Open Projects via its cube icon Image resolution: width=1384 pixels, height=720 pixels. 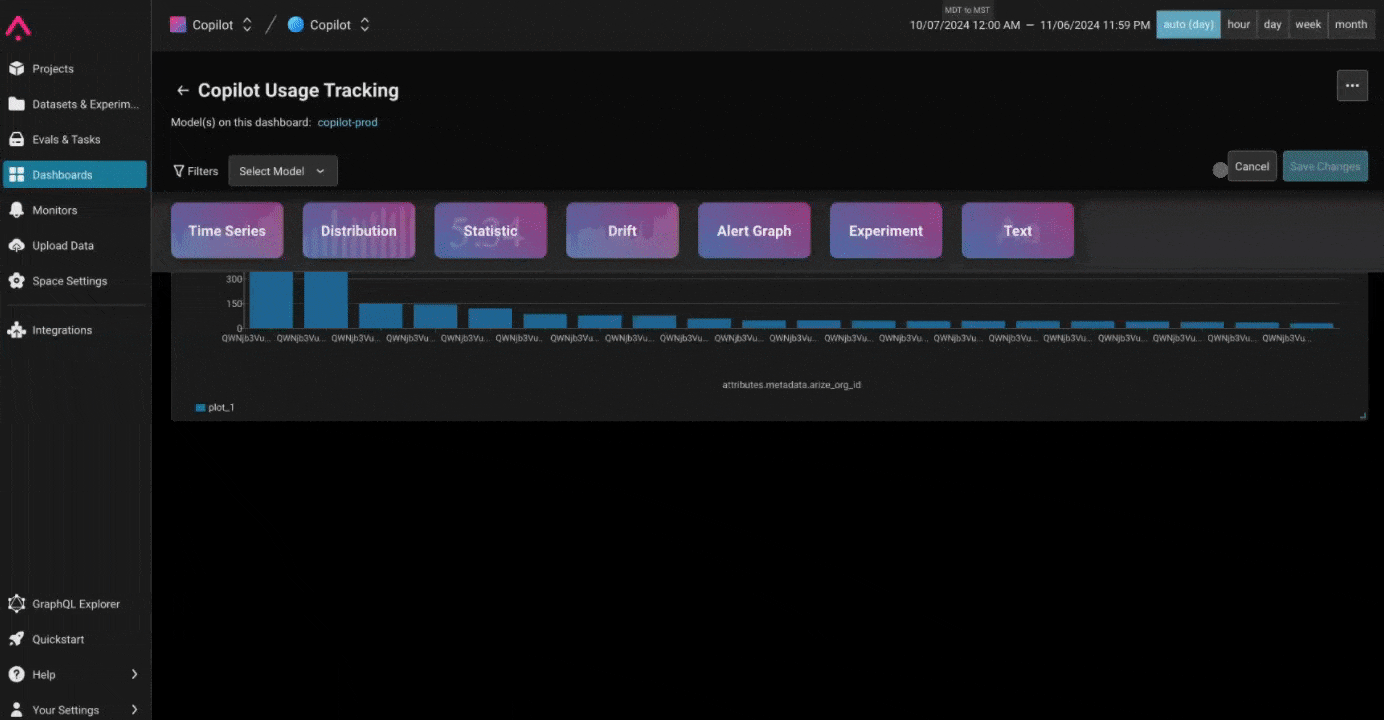pos(16,69)
